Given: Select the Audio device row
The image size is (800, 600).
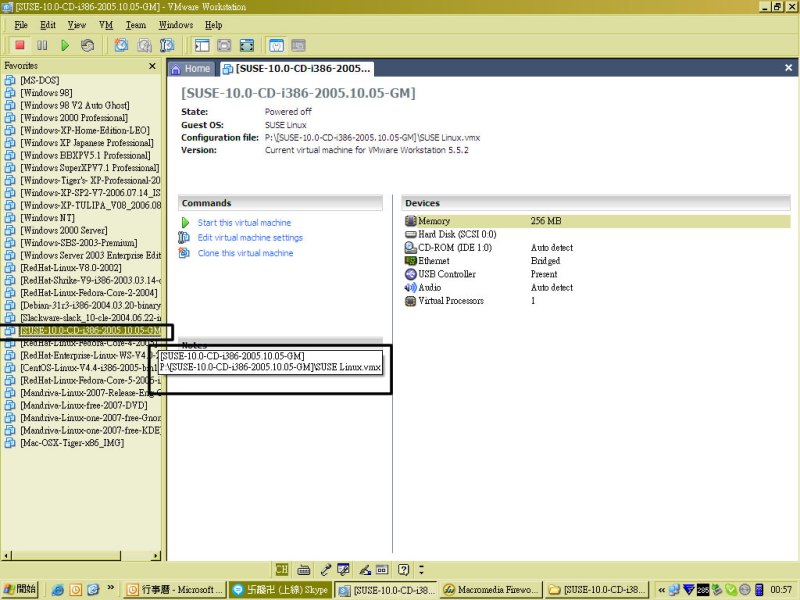Looking at the screenshot, I should (x=596, y=287).
